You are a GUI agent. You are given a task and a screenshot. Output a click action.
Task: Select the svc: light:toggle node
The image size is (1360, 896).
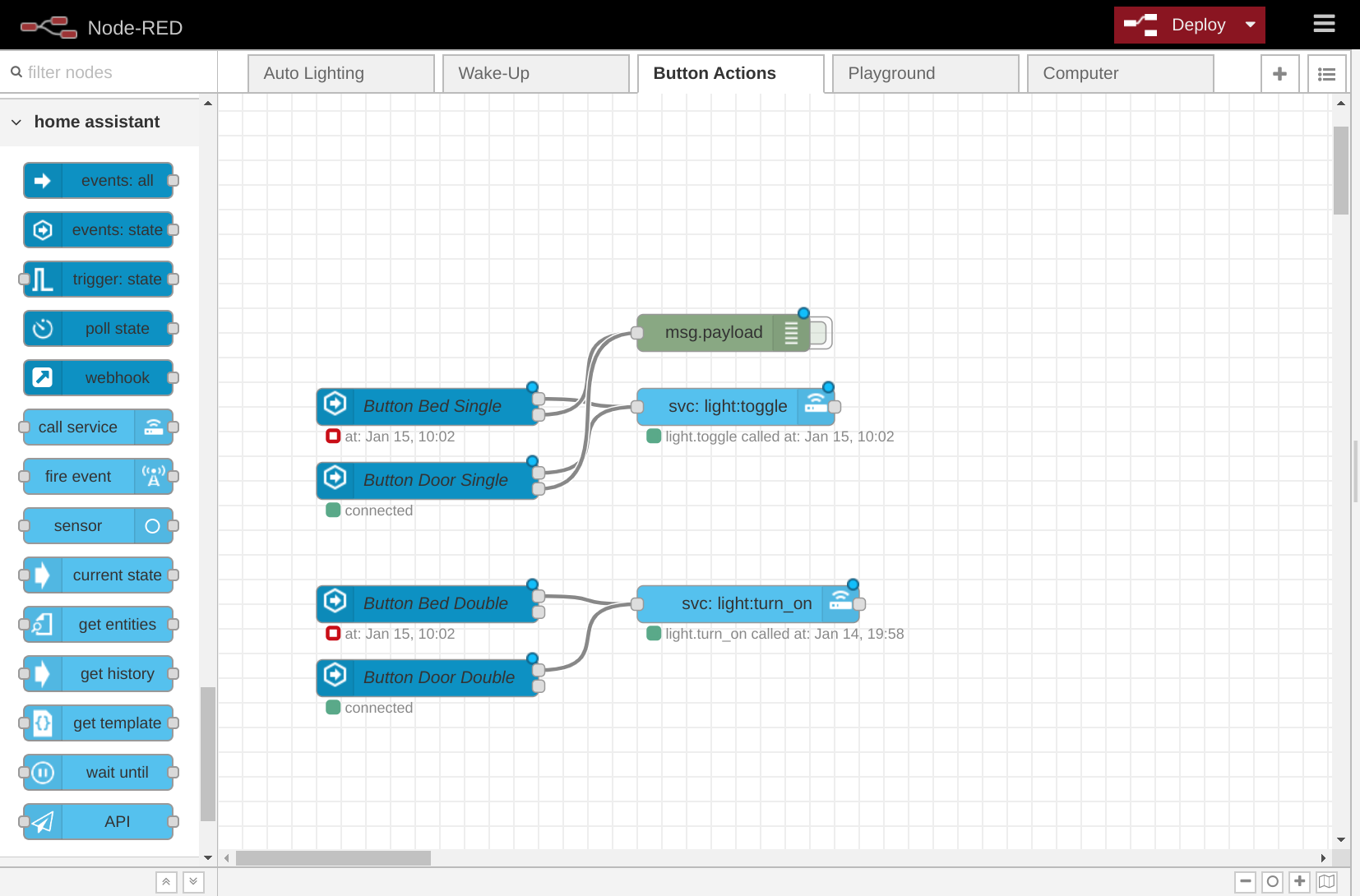click(727, 406)
